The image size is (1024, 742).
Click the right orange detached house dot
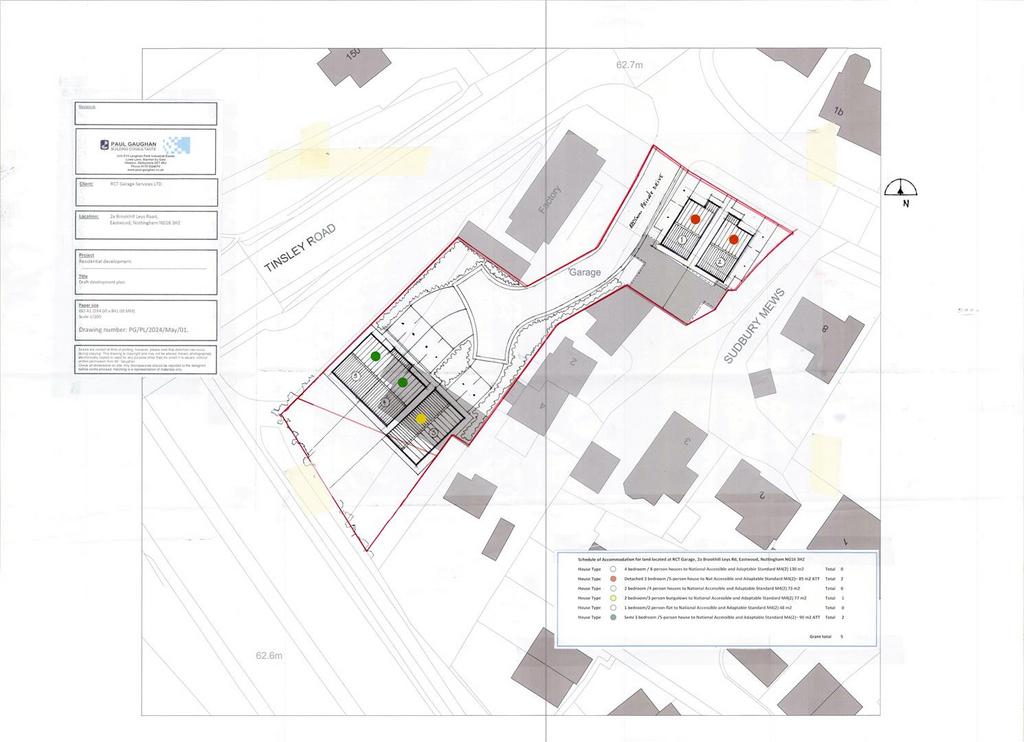coord(733,240)
